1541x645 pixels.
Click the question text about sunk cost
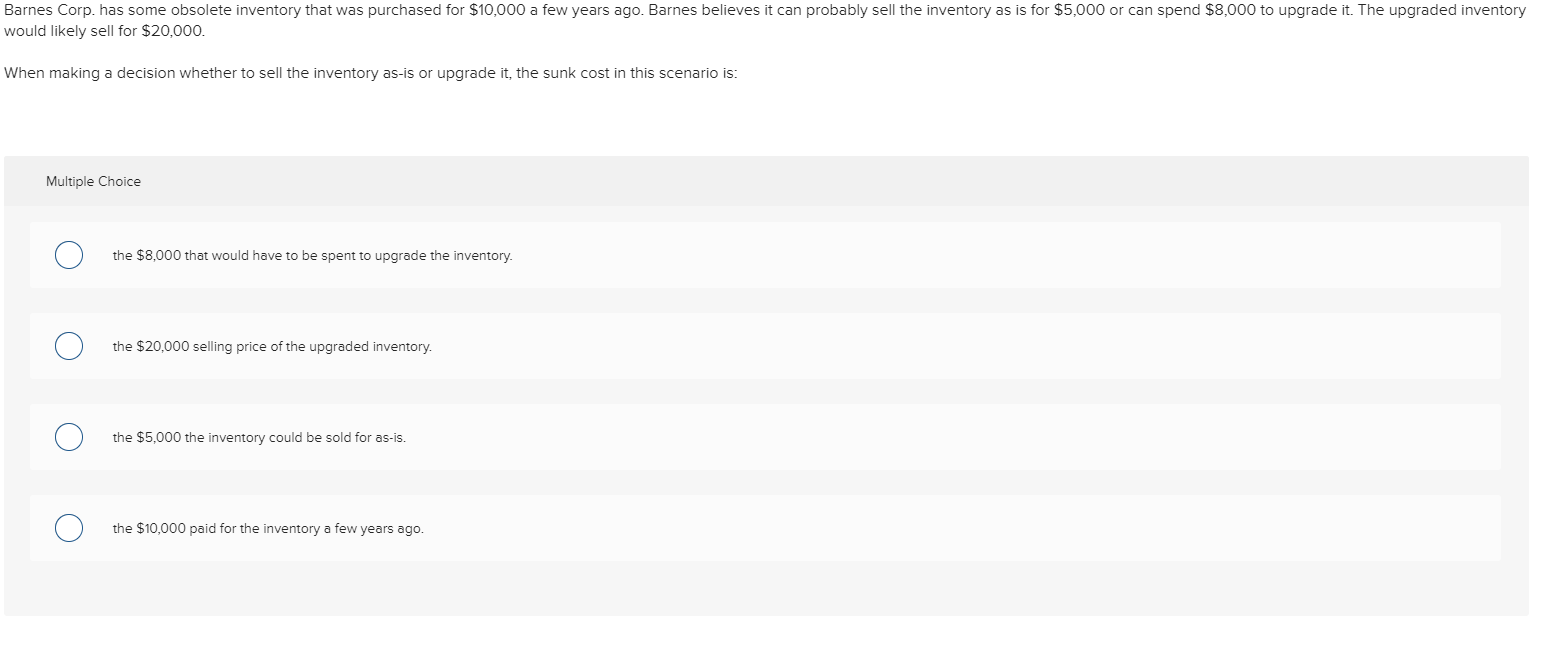pos(370,72)
